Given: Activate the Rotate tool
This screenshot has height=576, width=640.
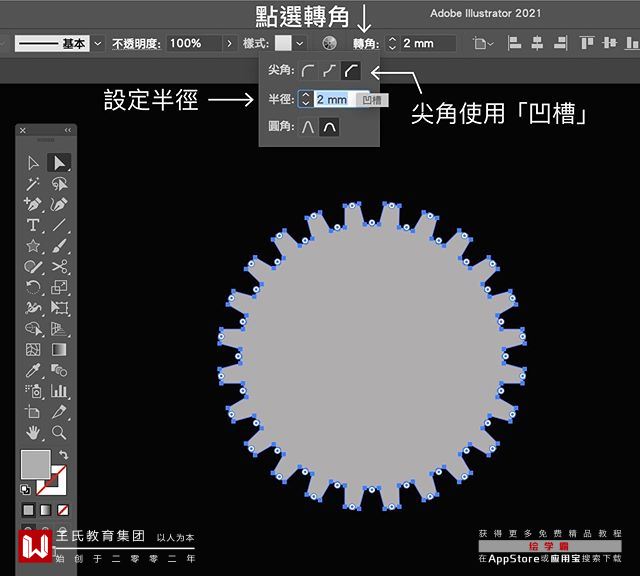Looking at the screenshot, I should pyautogui.click(x=33, y=287).
